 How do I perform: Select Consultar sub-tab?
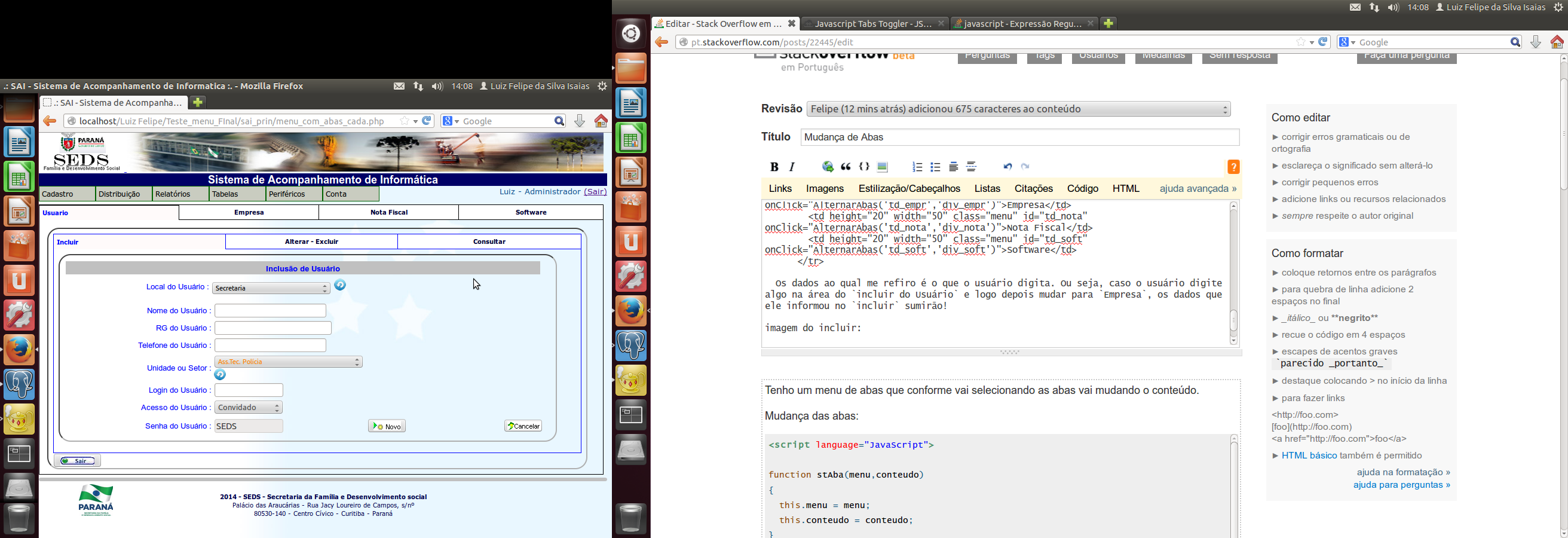pyautogui.click(x=489, y=242)
